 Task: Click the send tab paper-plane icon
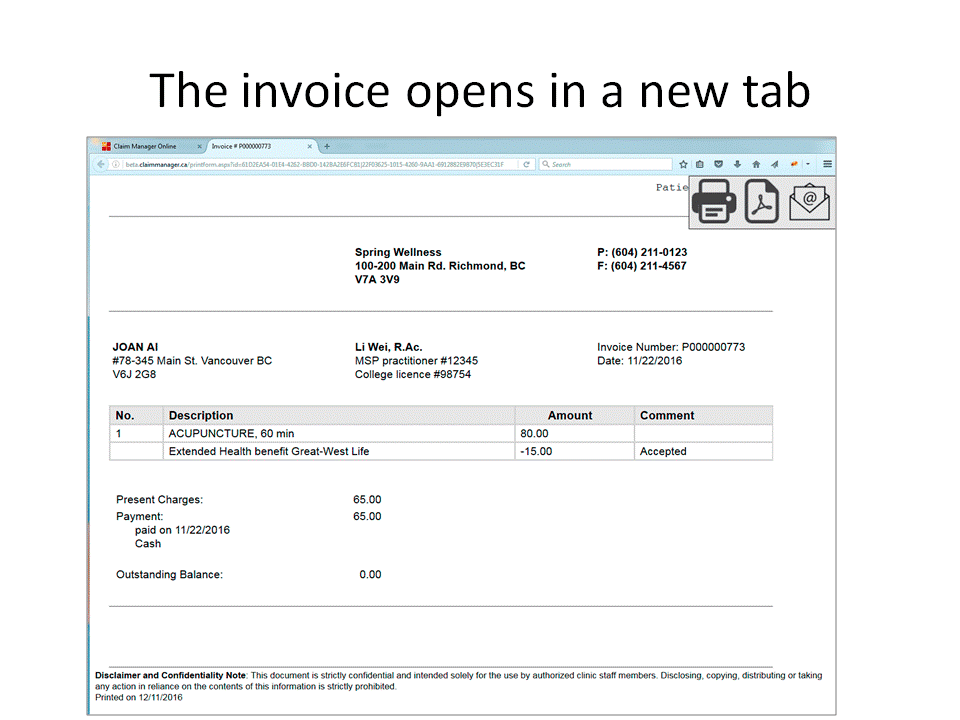pyautogui.click(x=773, y=164)
